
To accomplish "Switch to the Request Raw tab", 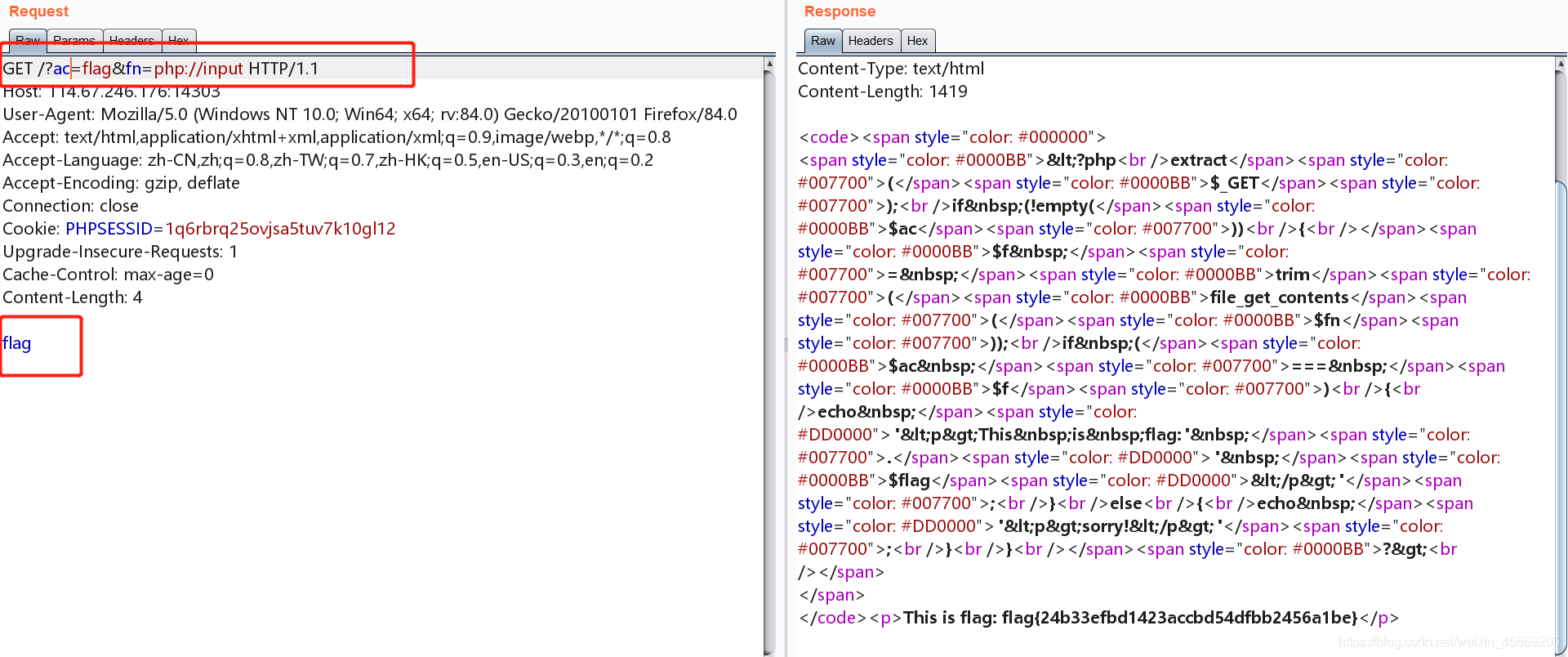I will (x=28, y=41).
